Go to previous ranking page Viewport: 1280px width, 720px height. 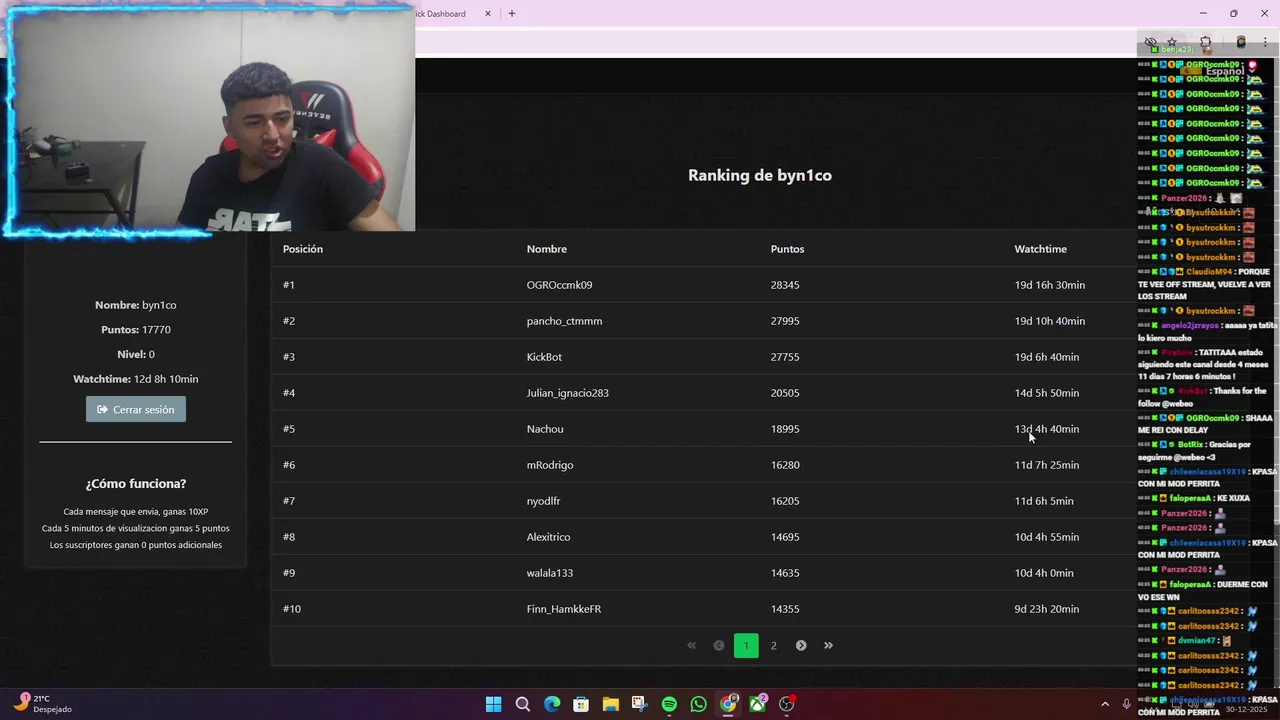pyautogui.click(x=718, y=646)
